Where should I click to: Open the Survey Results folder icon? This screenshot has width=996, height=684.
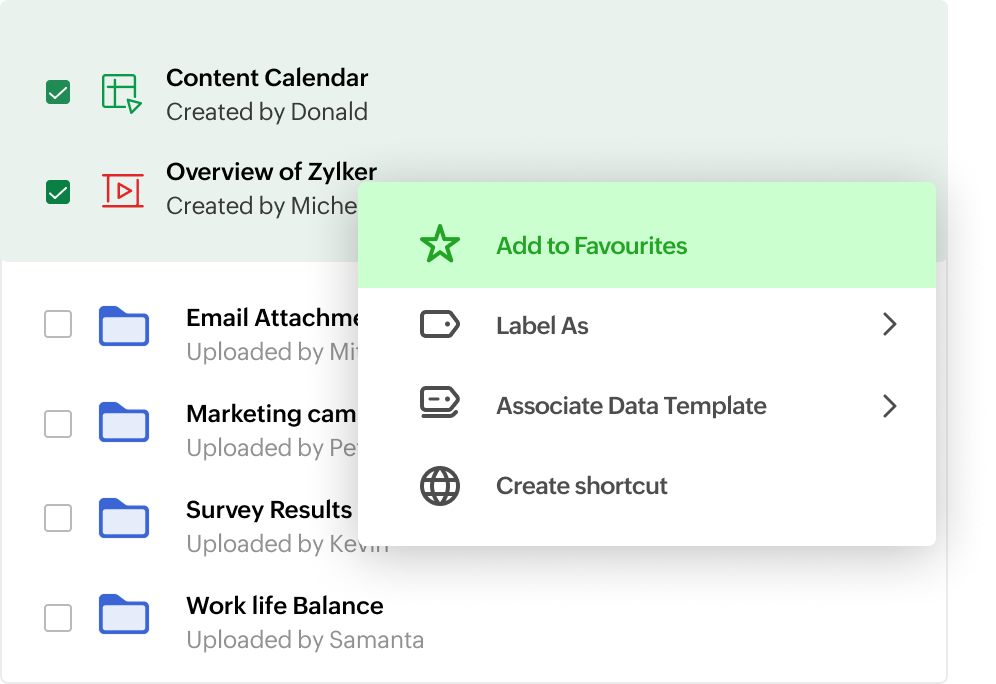coord(124,518)
